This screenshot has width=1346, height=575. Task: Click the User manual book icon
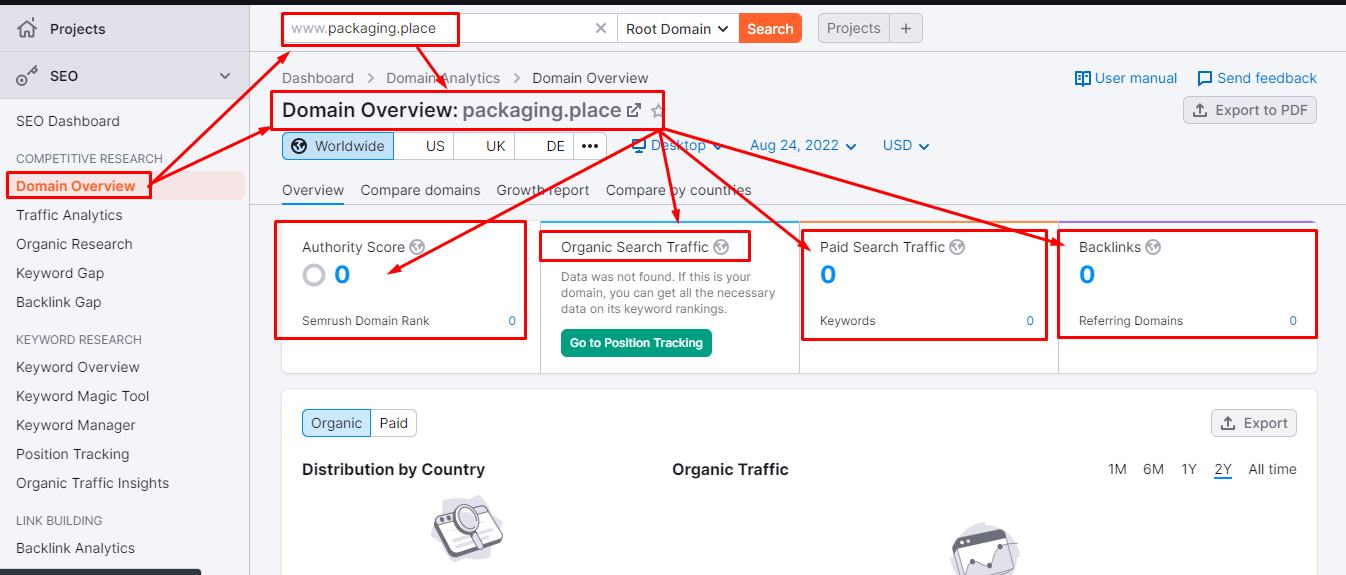coord(1082,78)
